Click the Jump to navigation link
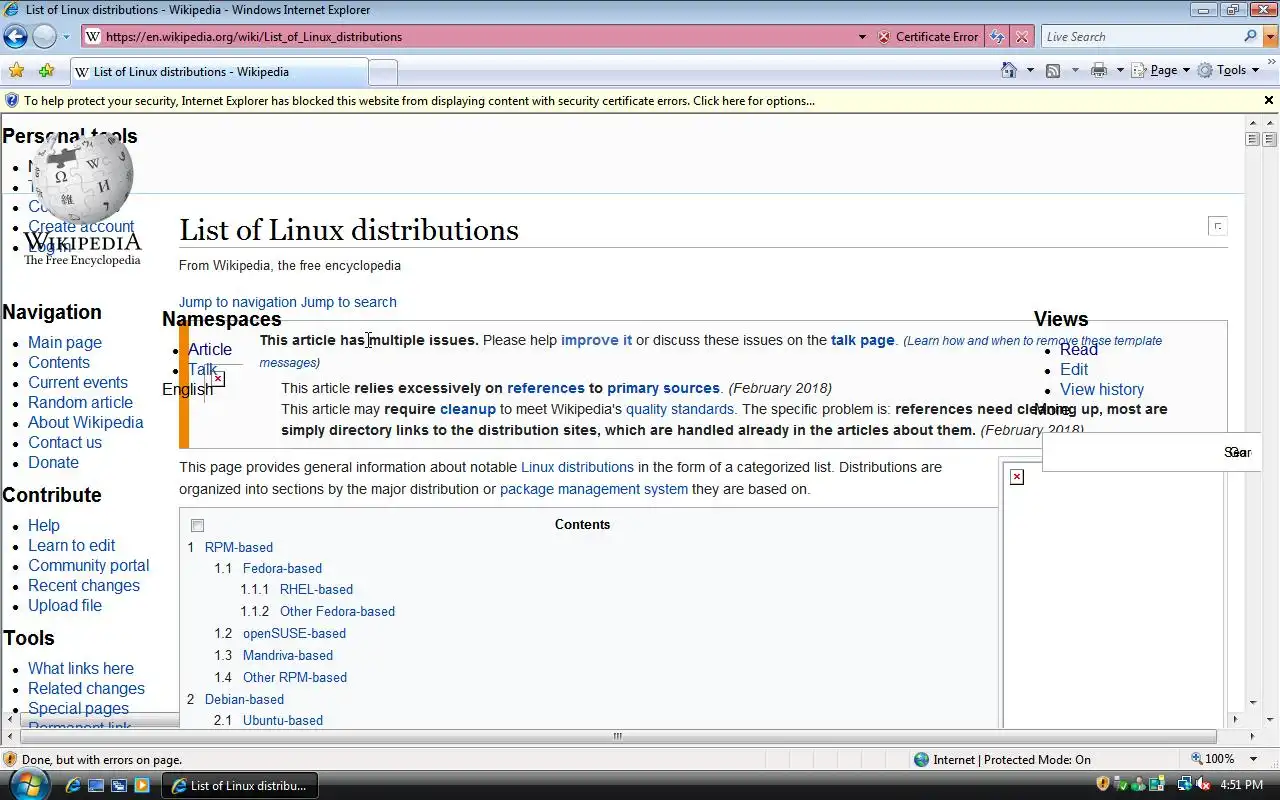The width and height of the screenshot is (1280, 800). coord(238,302)
